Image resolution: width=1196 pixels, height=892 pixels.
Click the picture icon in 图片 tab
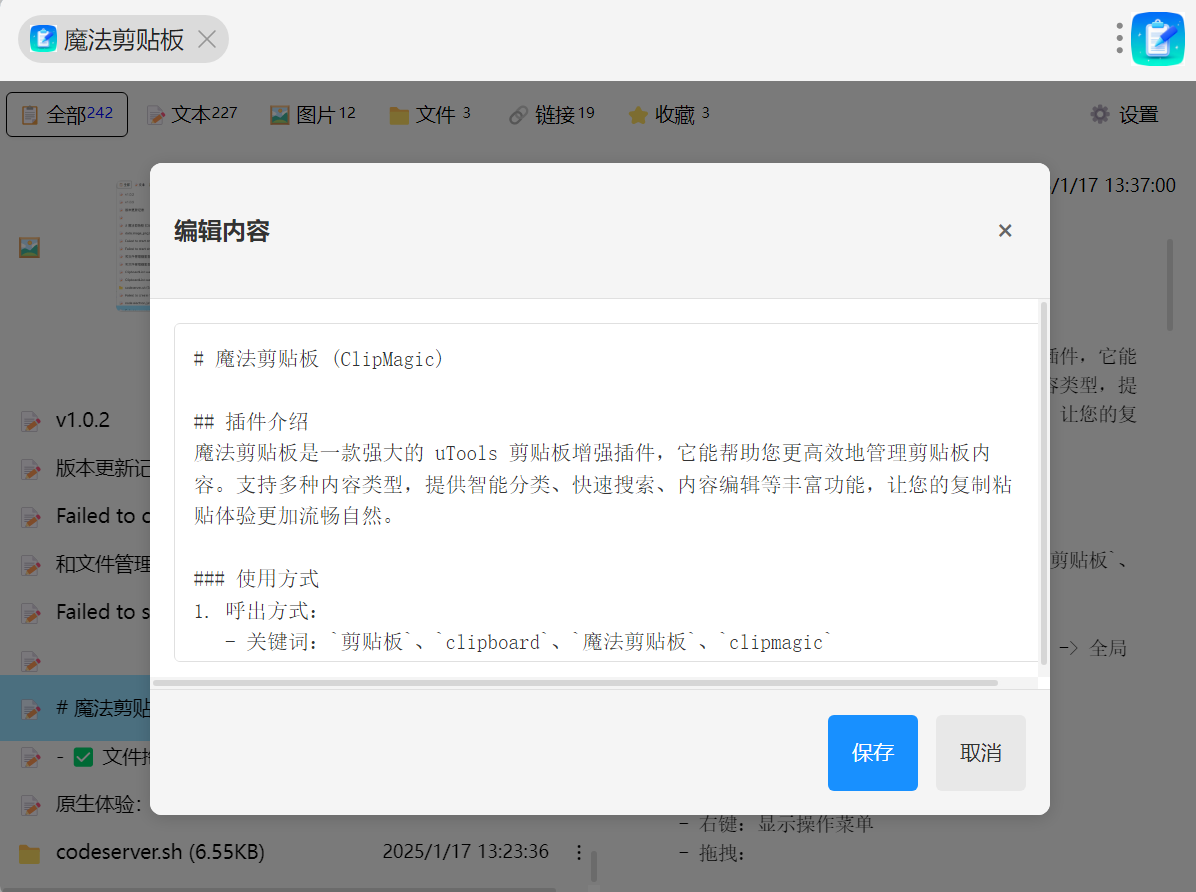[x=280, y=115]
